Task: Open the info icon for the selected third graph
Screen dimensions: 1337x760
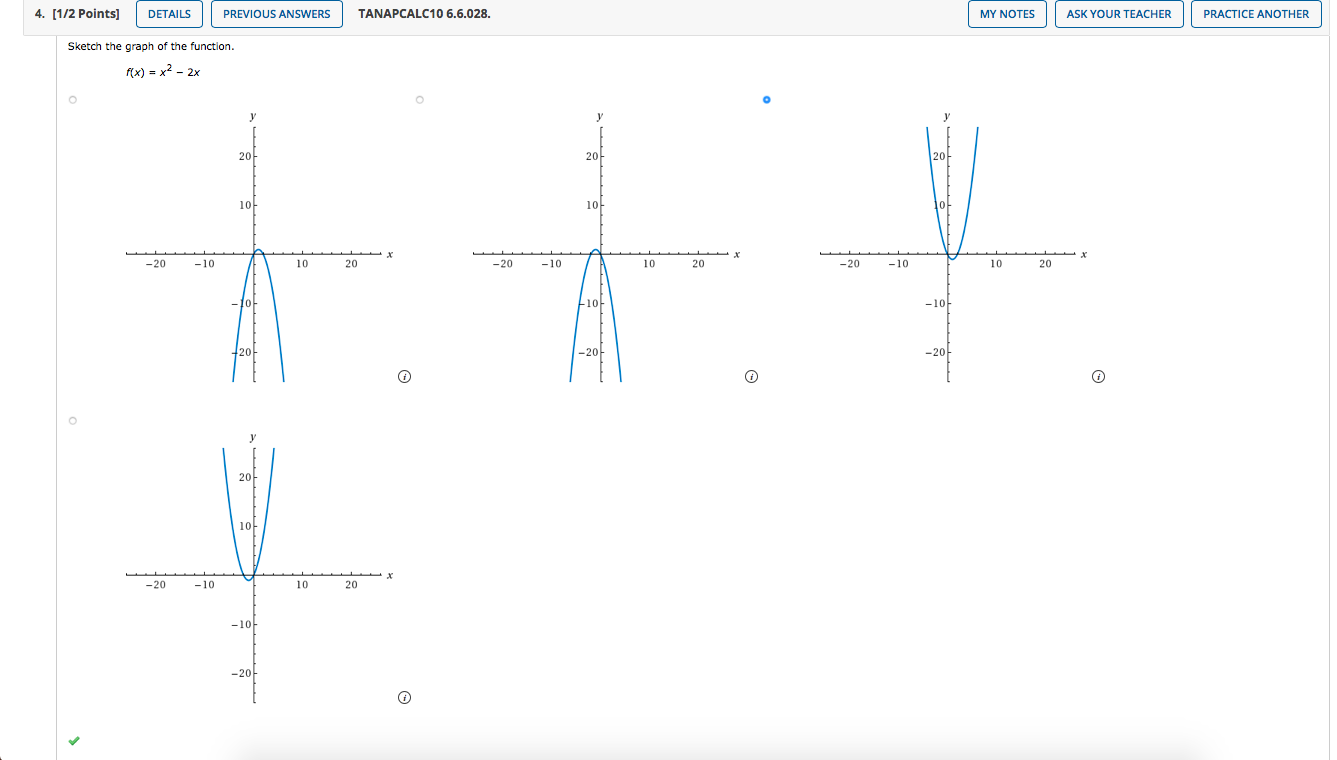Action: pos(1098,377)
